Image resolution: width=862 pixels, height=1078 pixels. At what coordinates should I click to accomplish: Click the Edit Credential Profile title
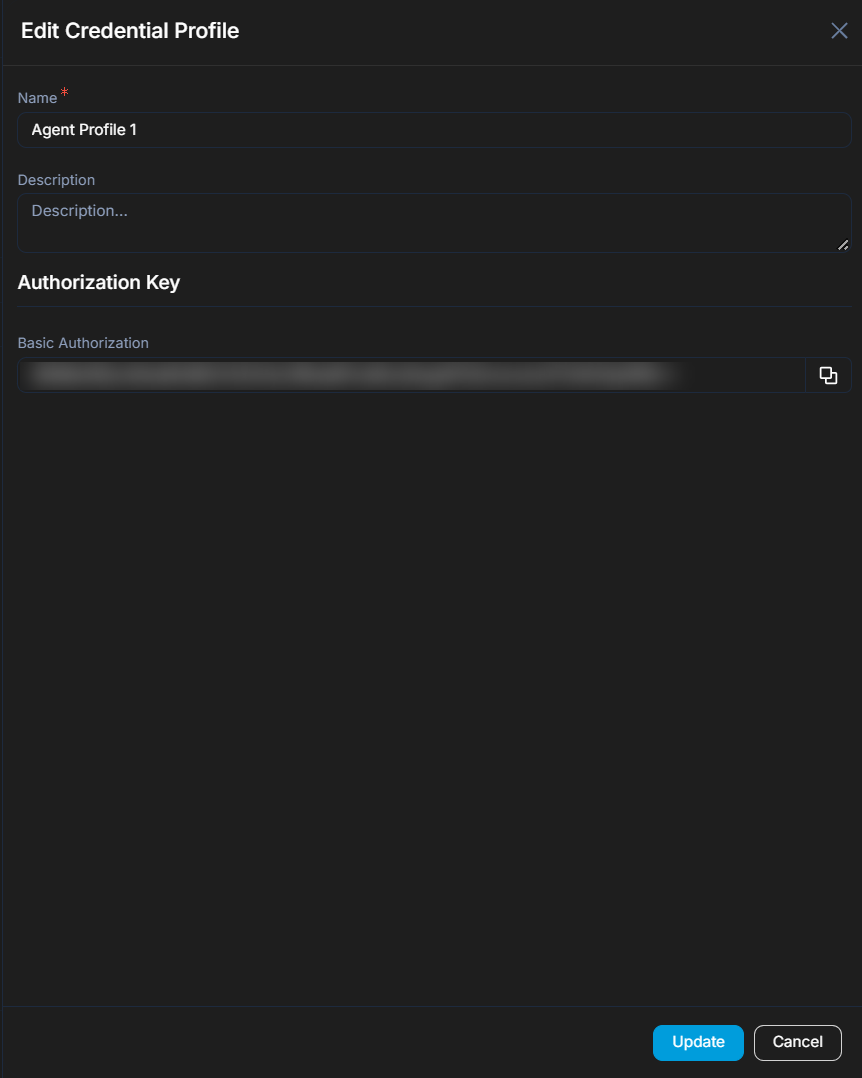(x=130, y=31)
